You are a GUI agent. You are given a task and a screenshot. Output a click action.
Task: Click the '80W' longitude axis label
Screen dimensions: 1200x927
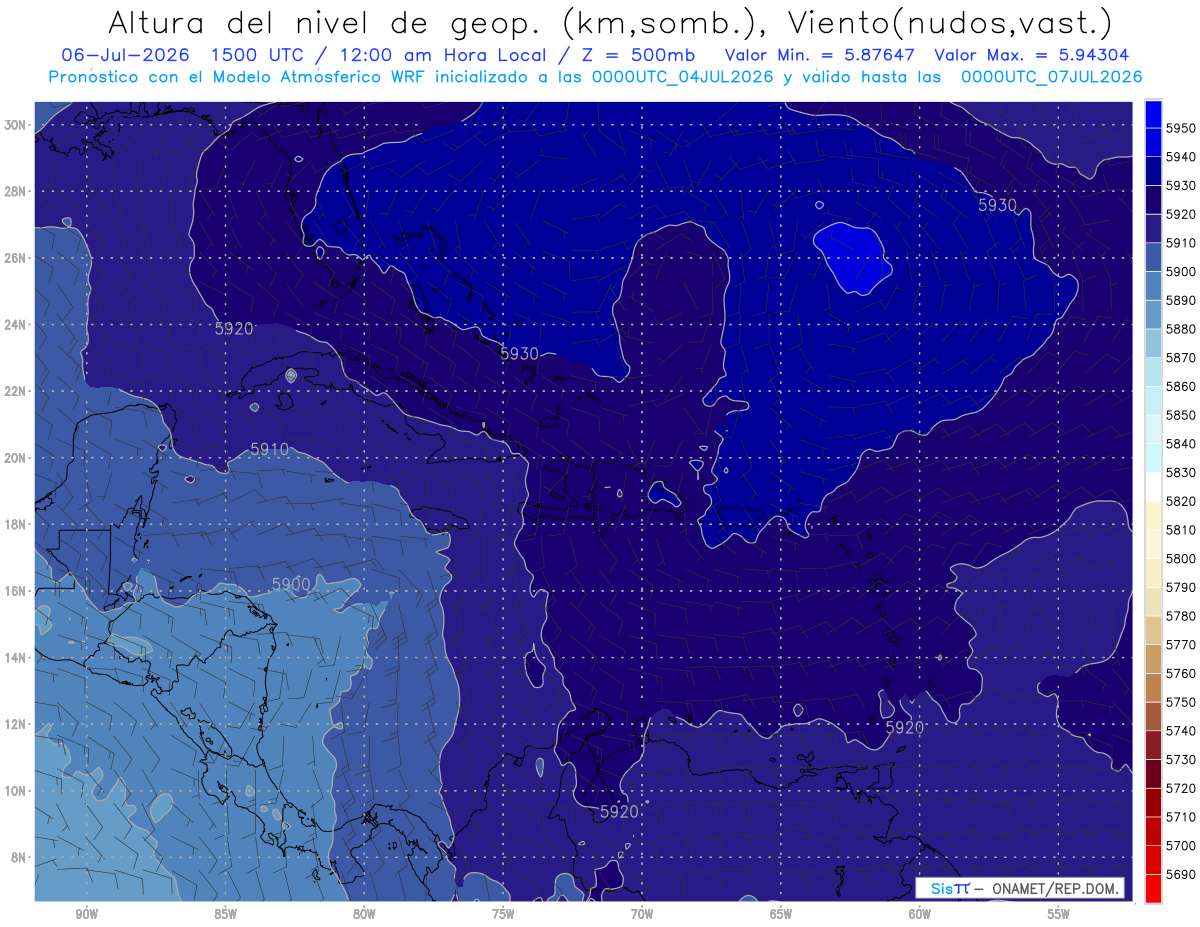pos(364,914)
